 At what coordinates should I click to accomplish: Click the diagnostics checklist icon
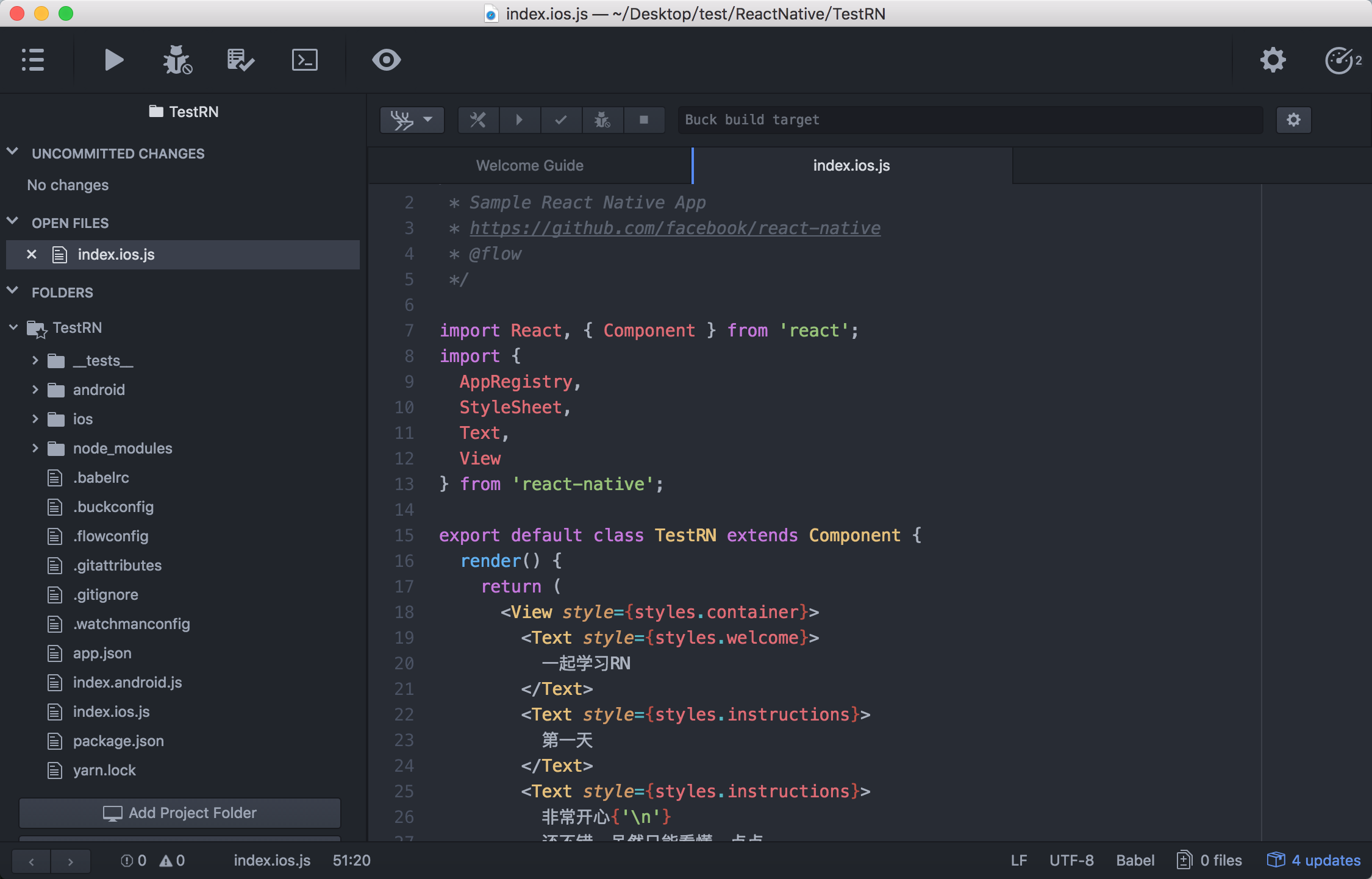click(240, 60)
